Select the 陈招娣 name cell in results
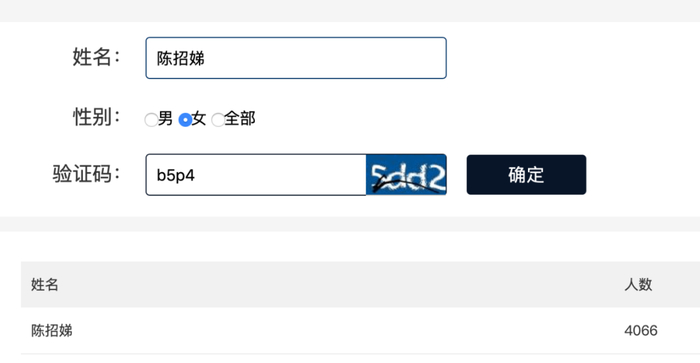 [52, 330]
